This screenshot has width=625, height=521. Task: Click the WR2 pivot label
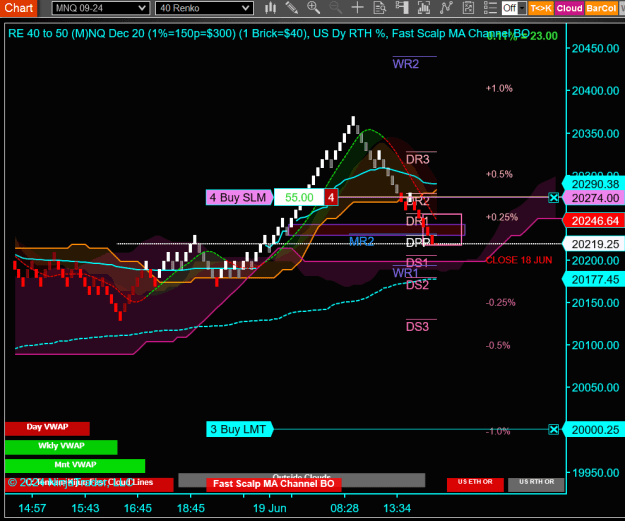coord(406,64)
